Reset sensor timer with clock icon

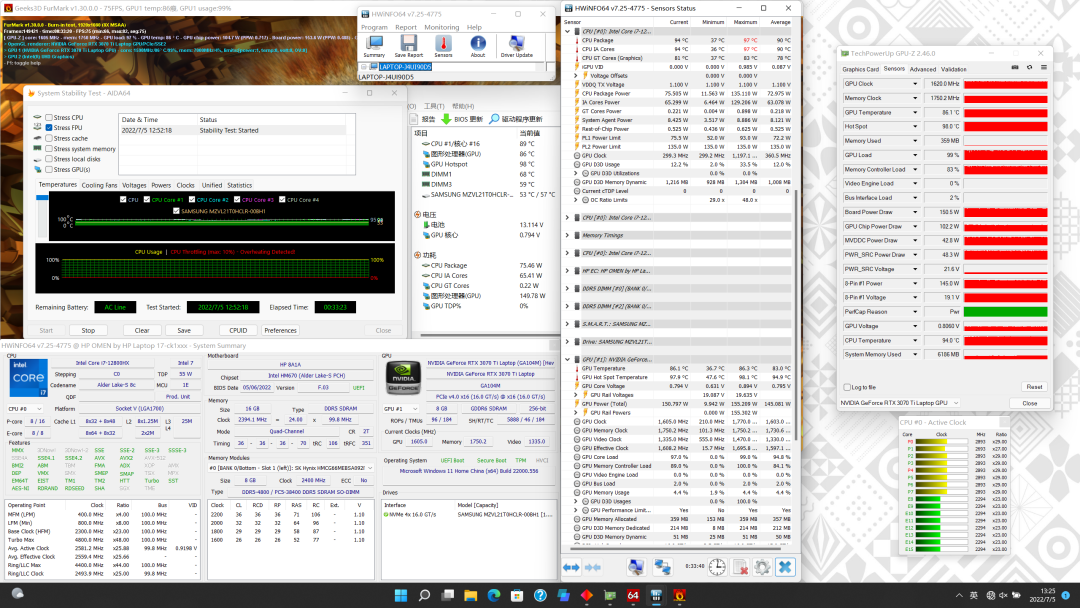(x=717, y=567)
